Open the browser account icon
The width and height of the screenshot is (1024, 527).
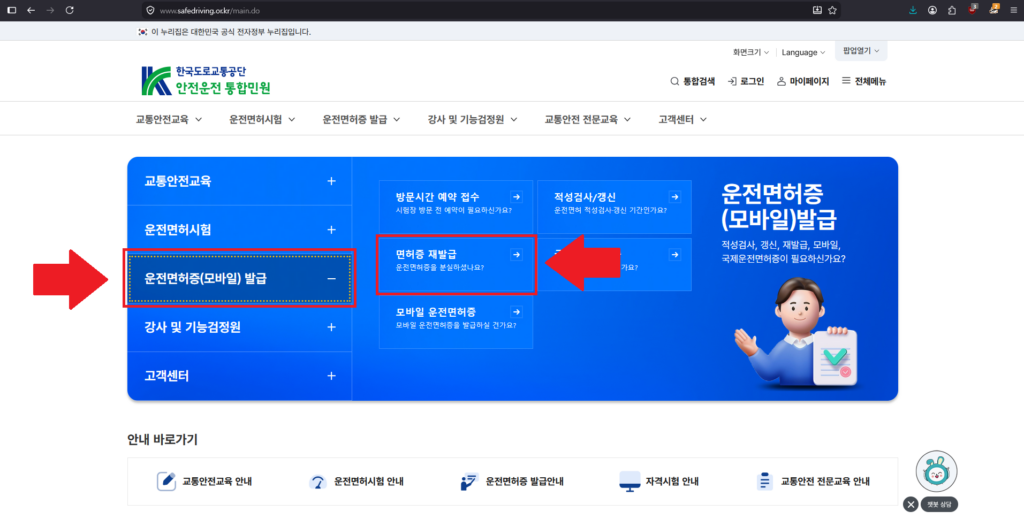(x=933, y=10)
